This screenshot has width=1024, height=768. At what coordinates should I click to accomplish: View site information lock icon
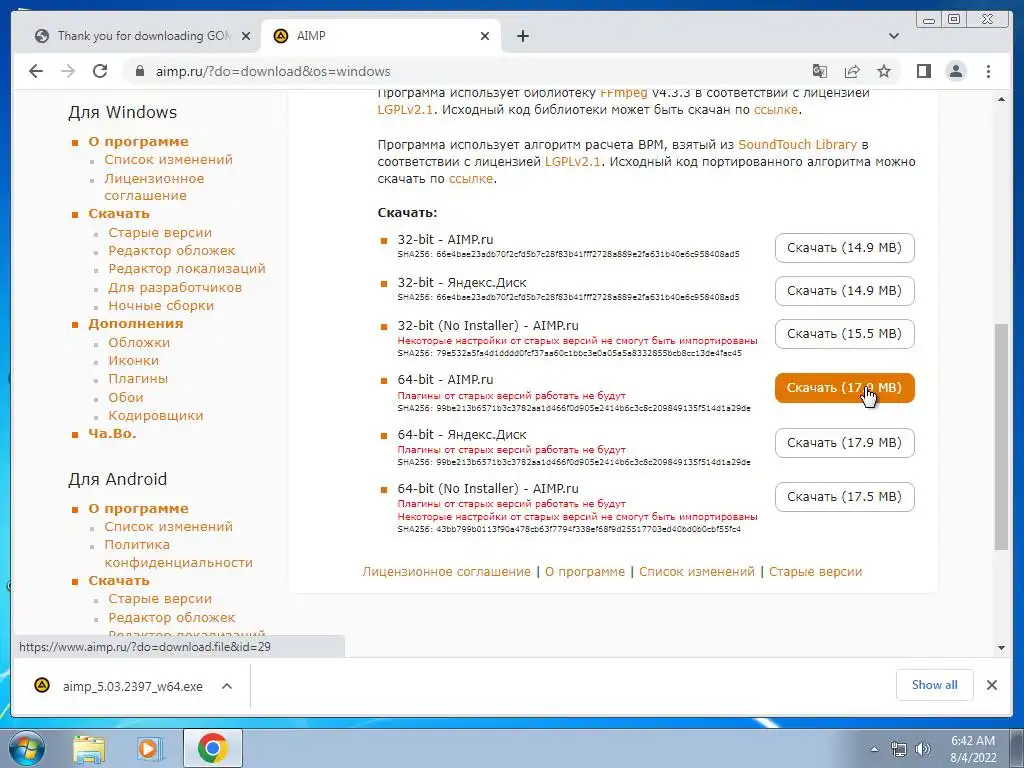(139, 71)
